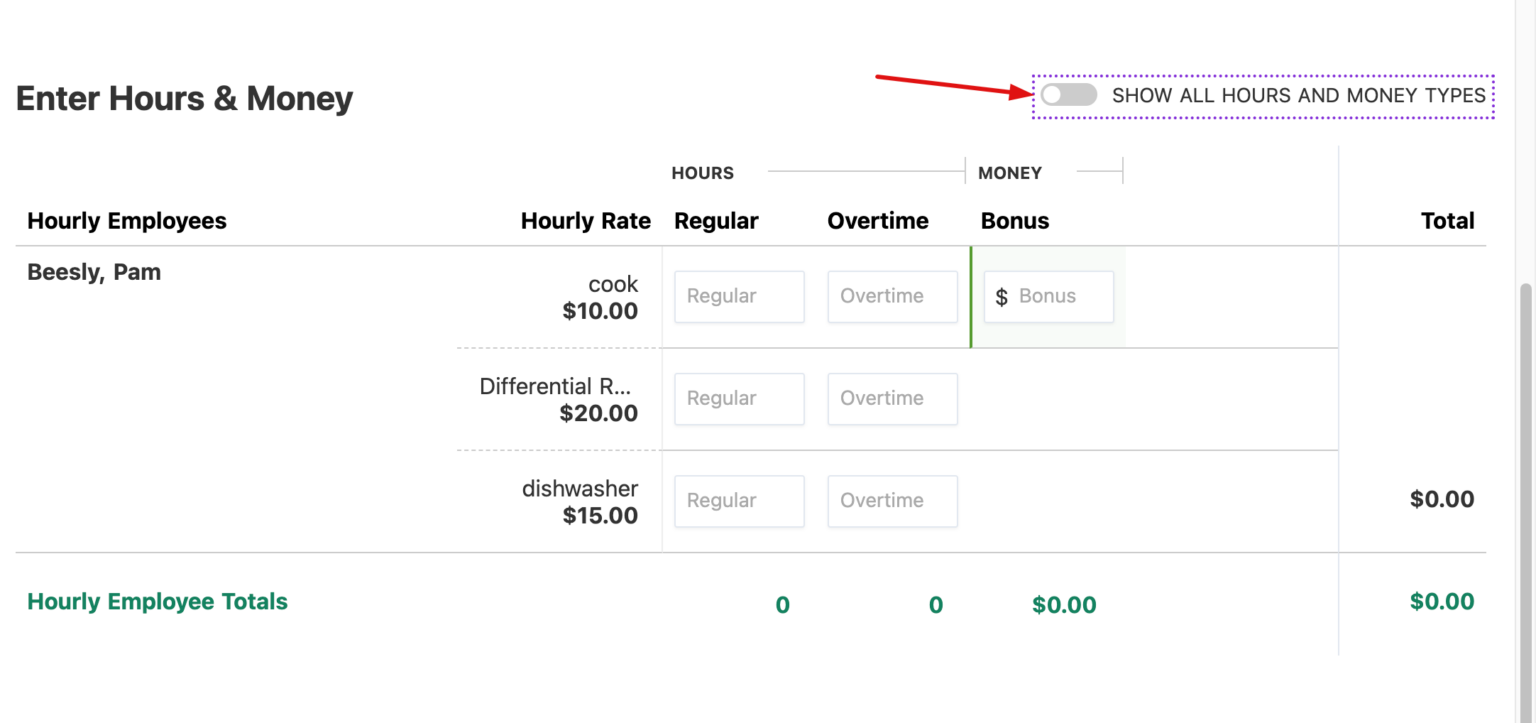Enable the SHOW ALL HOURS AND MONEY TYPES toggle
Viewport: 1536px width, 723px height.
pyautogui.click(x=1068, y=94)
